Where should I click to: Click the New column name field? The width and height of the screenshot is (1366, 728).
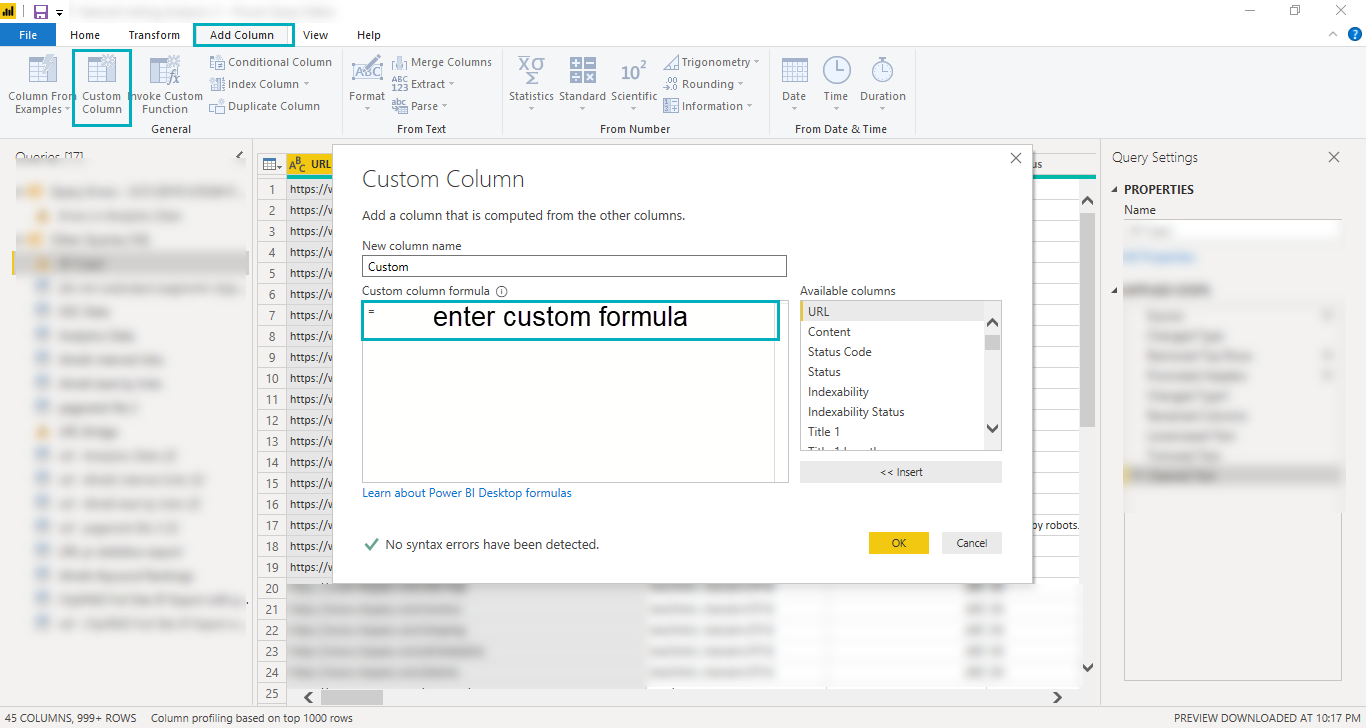tap(574, 267)
